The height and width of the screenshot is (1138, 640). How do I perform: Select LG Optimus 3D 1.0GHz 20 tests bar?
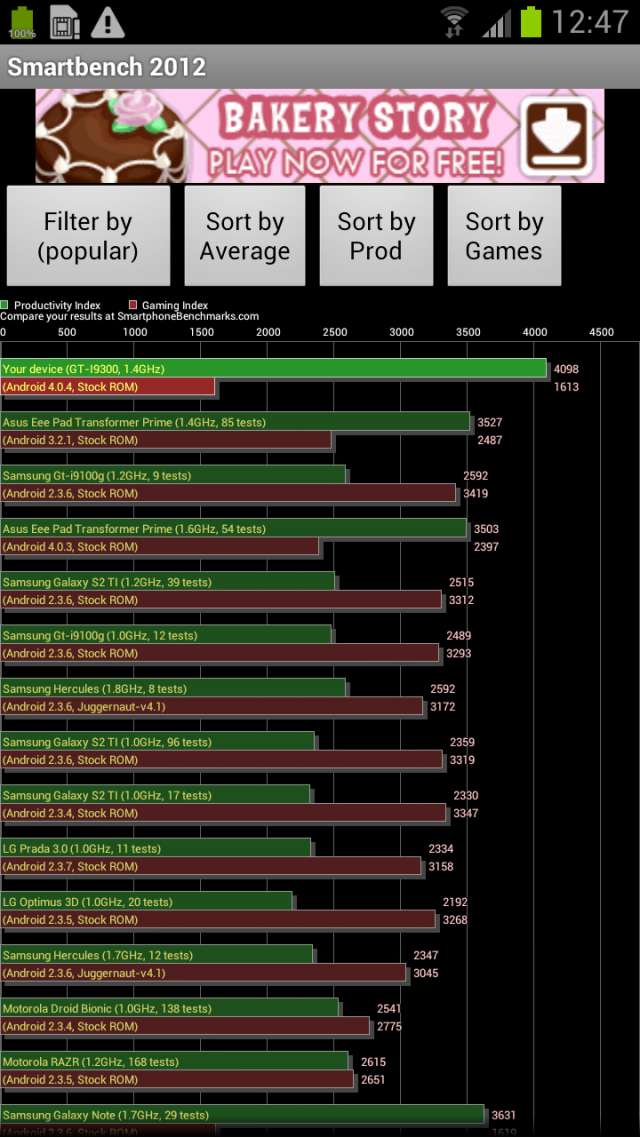(x=147, y=902)
